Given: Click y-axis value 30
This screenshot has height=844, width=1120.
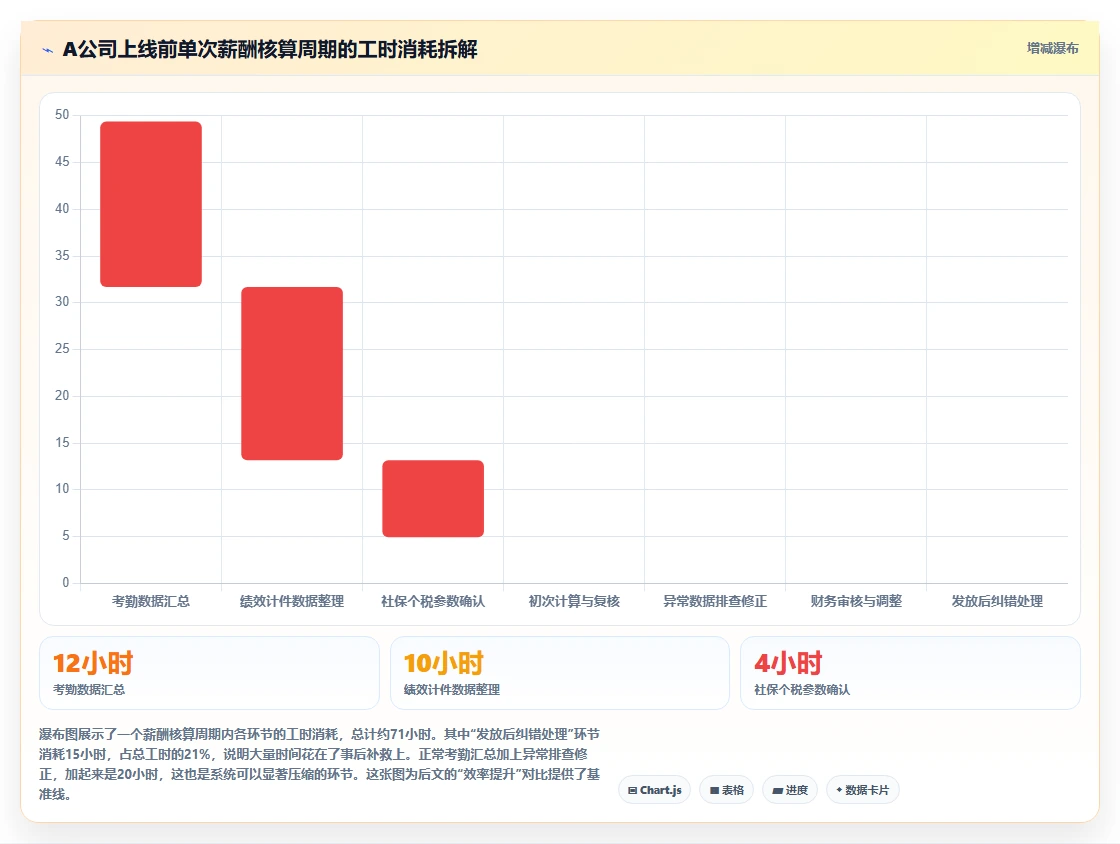Looking at the screenshot, I should pyautogui.click(x=62, y=302).
